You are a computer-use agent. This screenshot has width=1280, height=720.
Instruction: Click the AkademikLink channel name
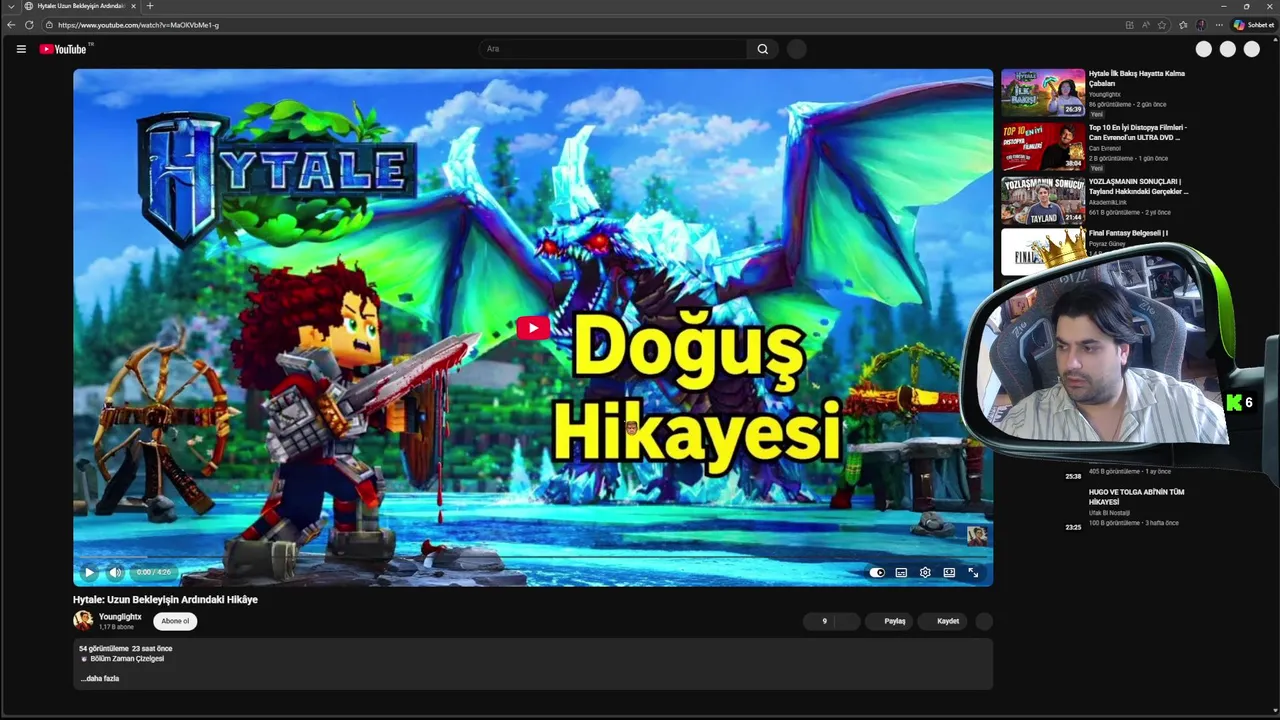(1107, 202)
